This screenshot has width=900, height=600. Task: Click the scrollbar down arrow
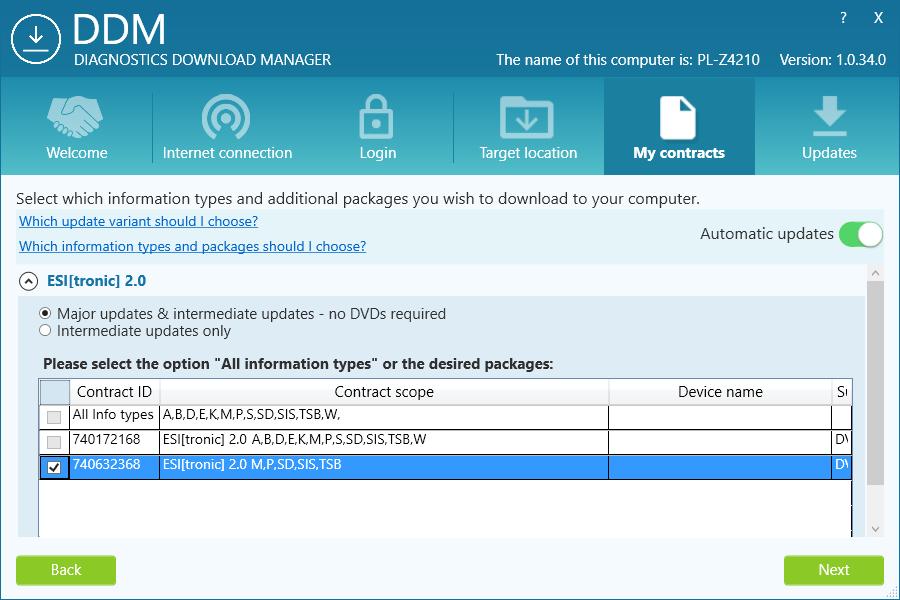pyautogui.click(x=875, y=529)
